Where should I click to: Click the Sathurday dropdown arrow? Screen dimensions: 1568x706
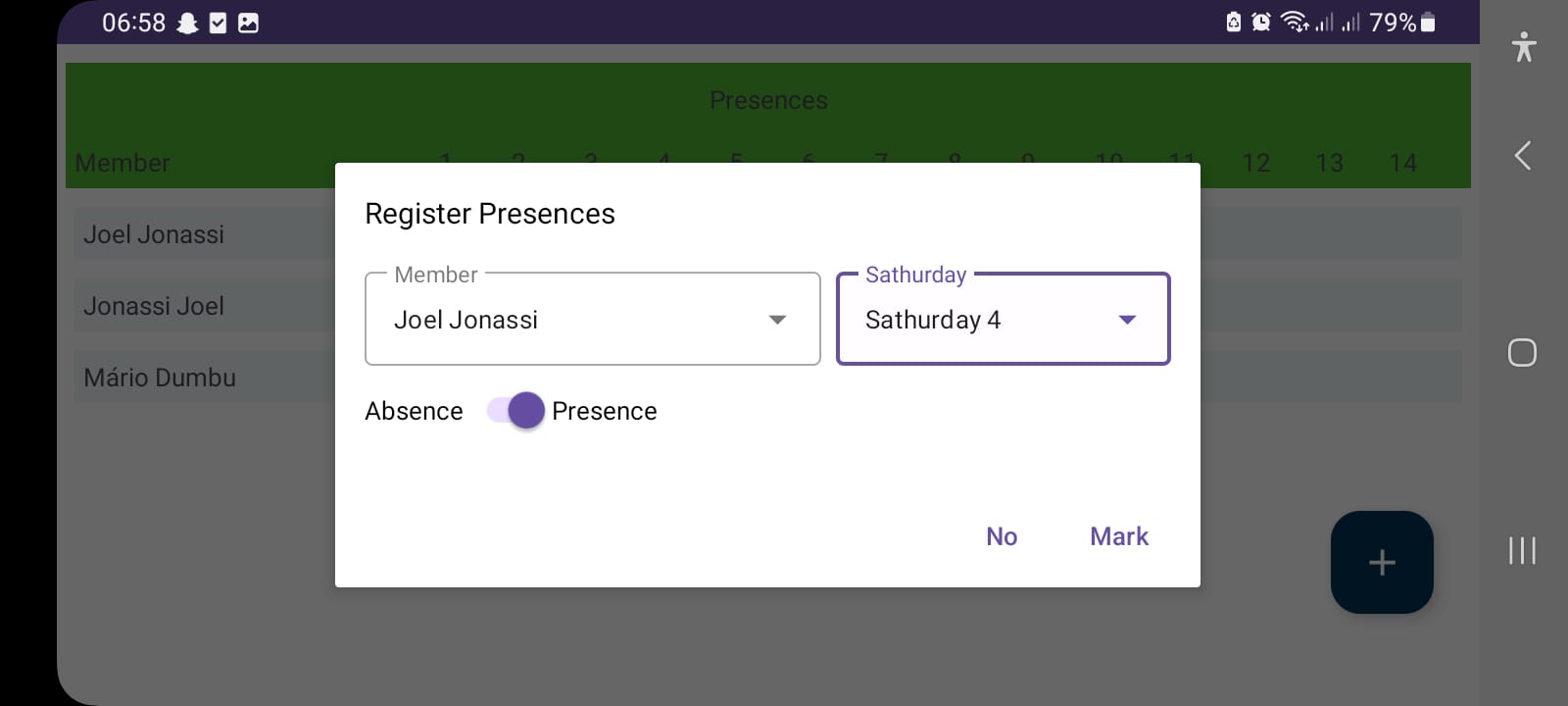click(x=1127, y=320)
